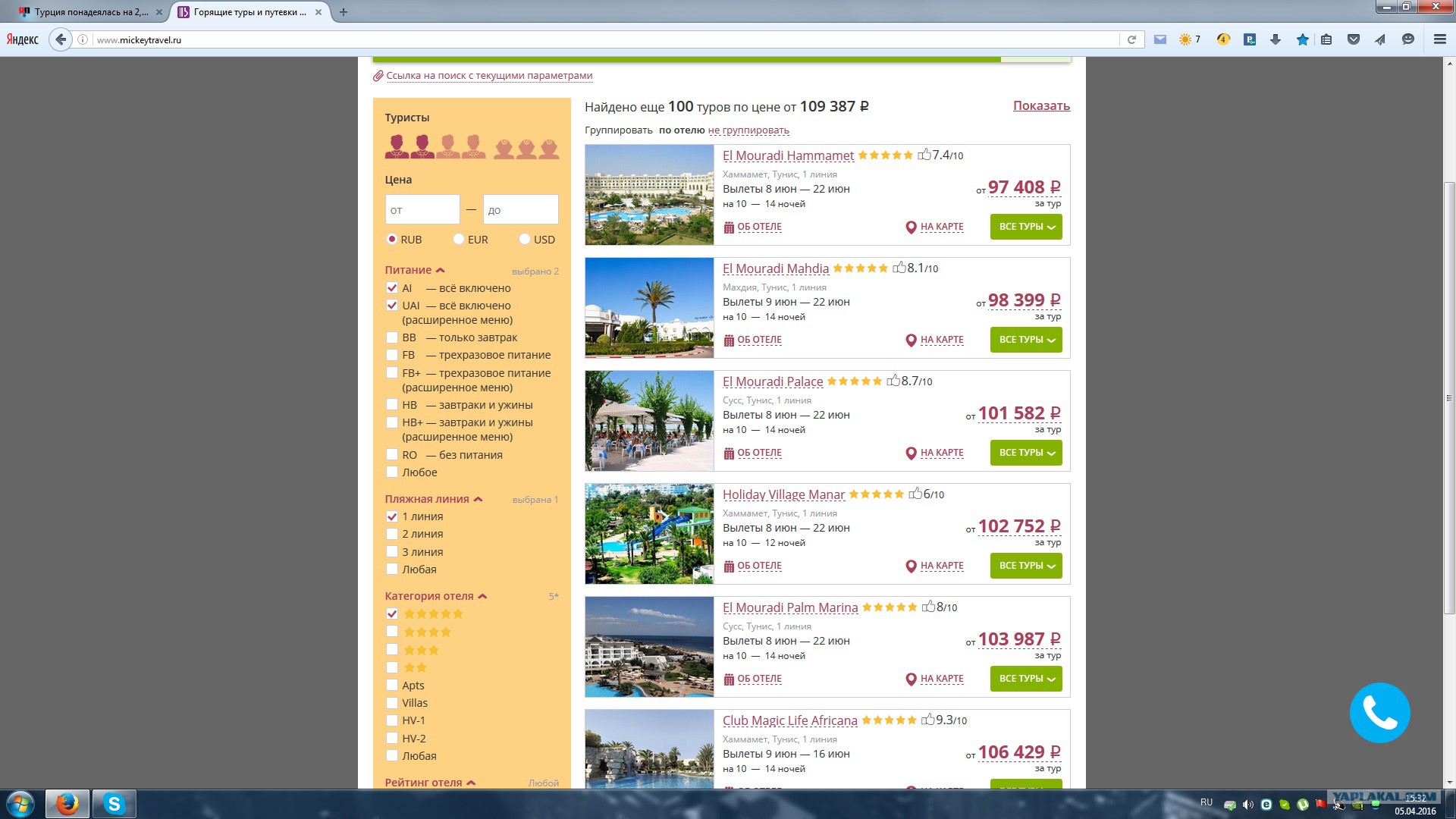The image size is (1456, 819).
Task: Click the Показать link
Action: [1041, 106]
